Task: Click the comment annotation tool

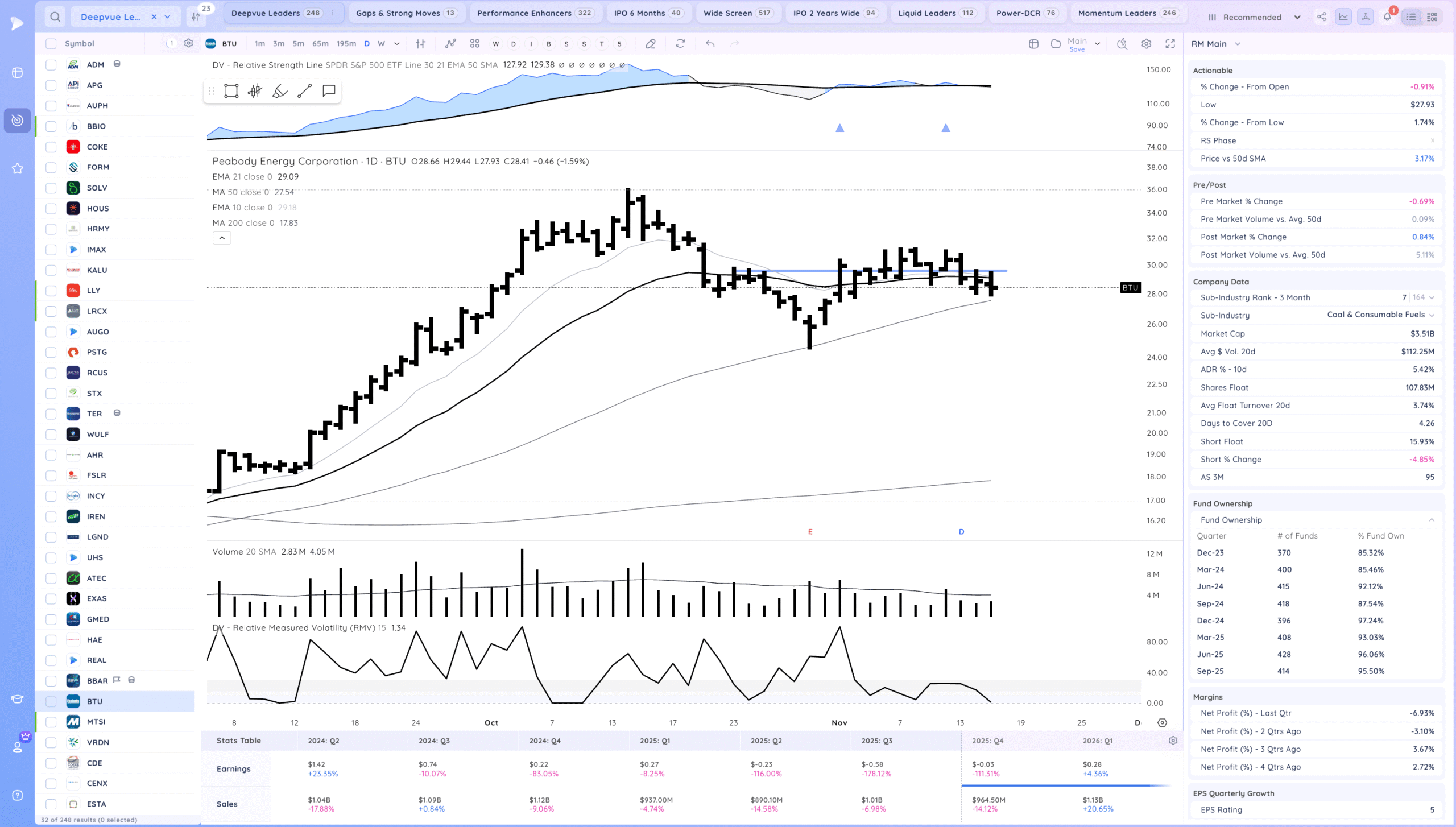Action: pos(329,91)
